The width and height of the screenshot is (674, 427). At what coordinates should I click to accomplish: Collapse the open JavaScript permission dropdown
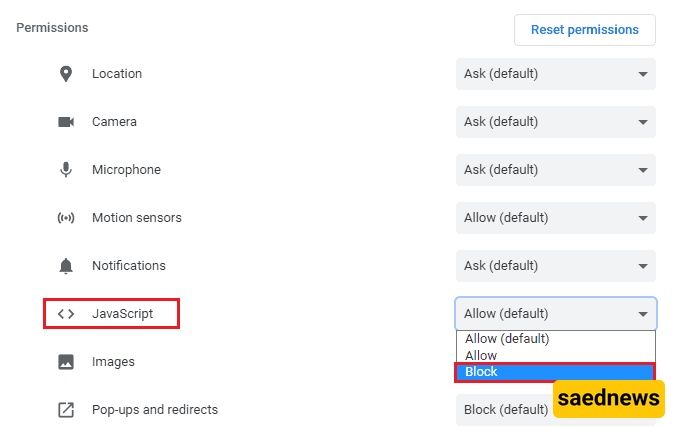[555, 314]
